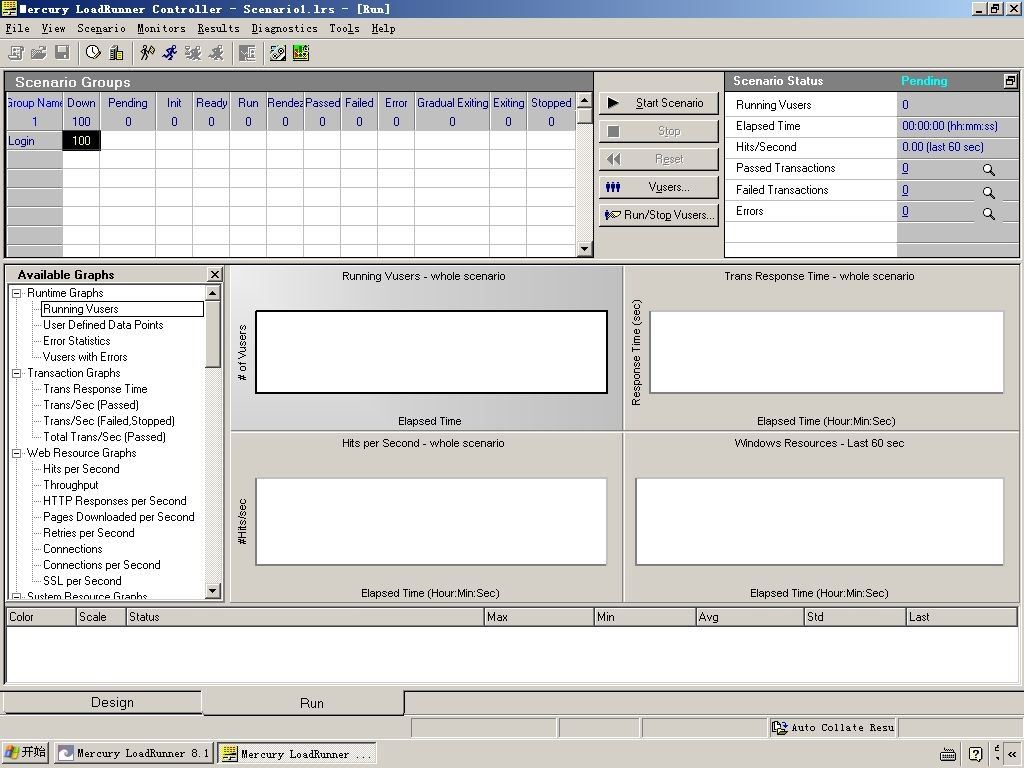Click magnifier next to Errors
The image size is (1024, 768).
coord(989,214)
